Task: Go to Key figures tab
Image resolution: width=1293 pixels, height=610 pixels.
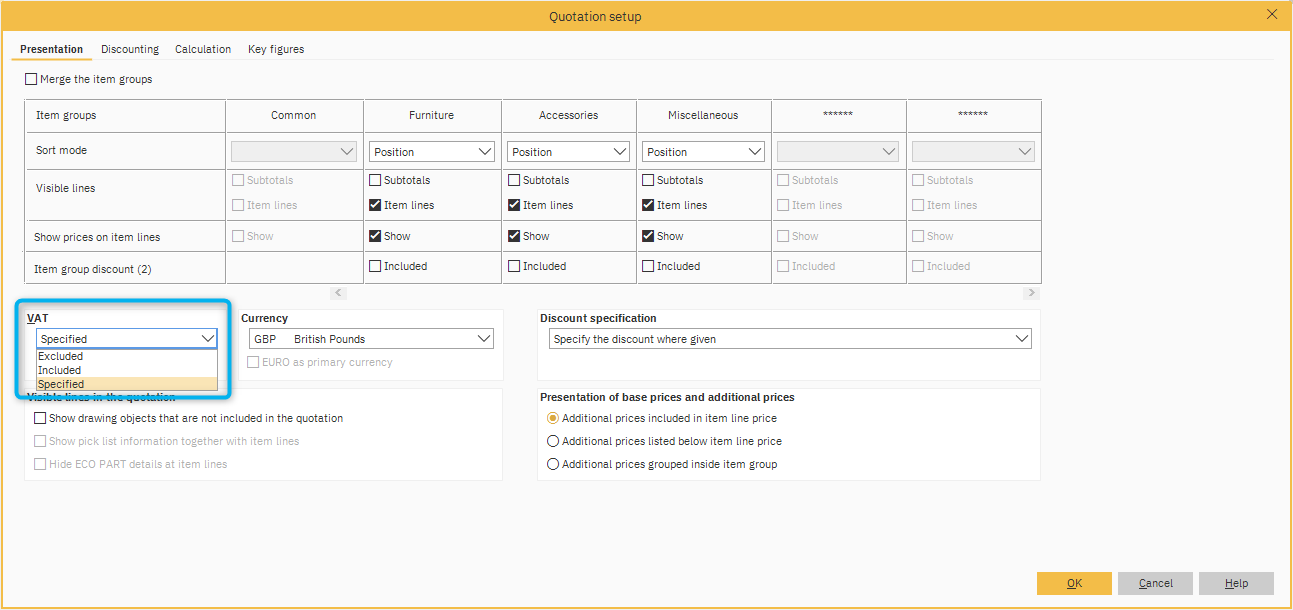Action: tap(276, 49)
